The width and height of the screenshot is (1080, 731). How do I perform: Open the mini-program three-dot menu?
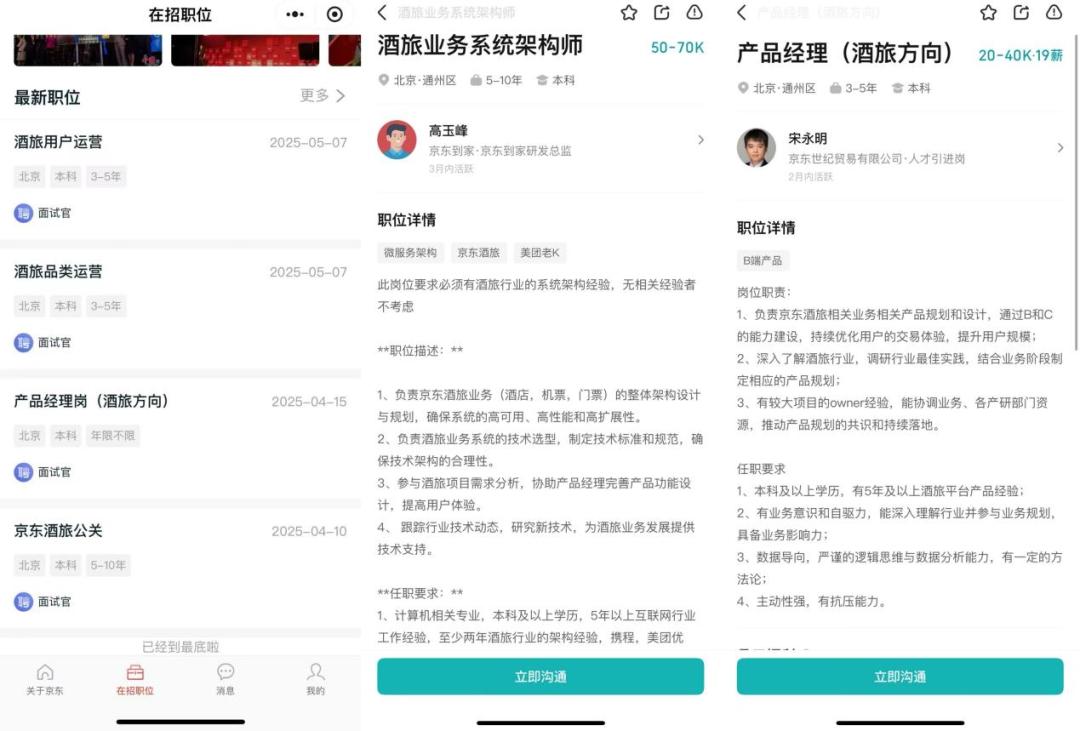click(x=295, y=14)
